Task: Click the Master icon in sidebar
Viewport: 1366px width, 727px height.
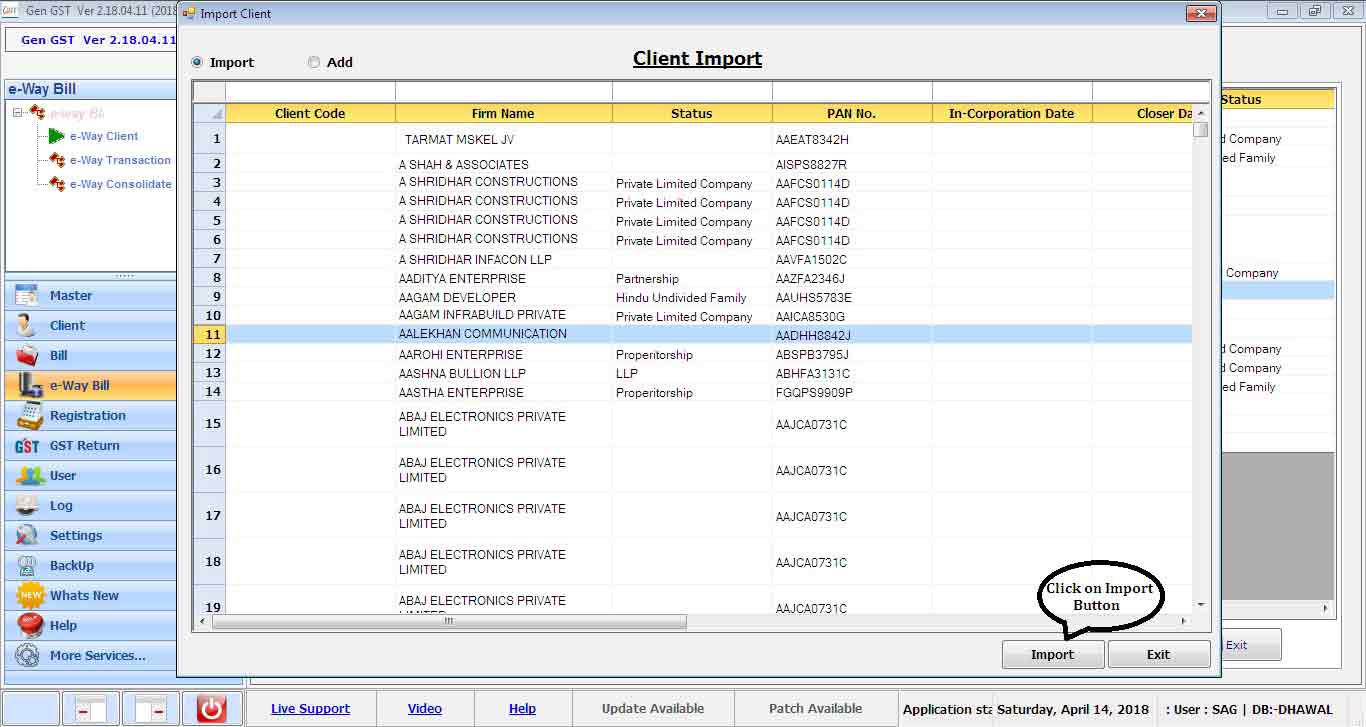Action: [27, 296]
